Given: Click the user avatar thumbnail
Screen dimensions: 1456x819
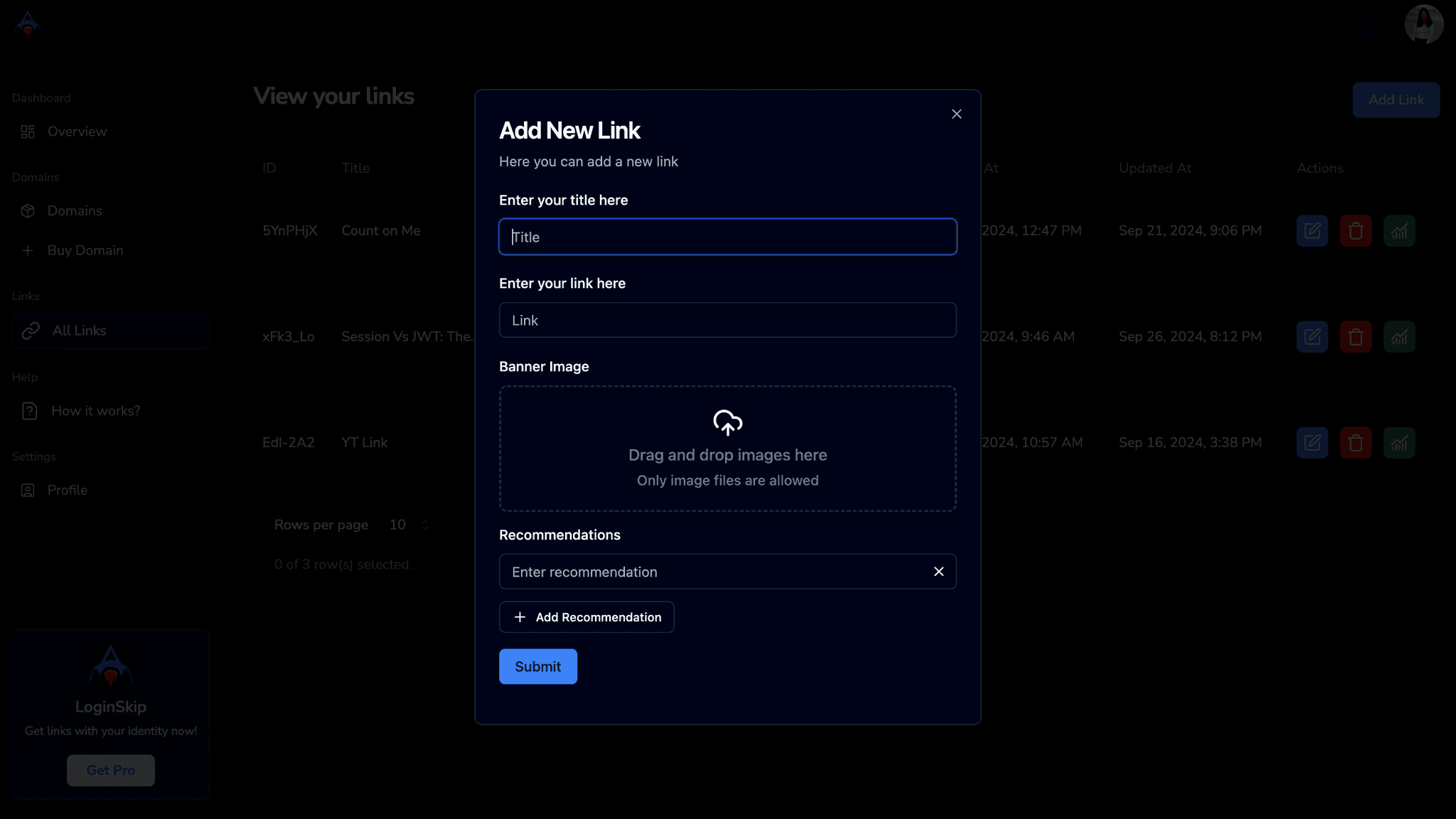Looking at the screenshot, I should (1423, 24).
